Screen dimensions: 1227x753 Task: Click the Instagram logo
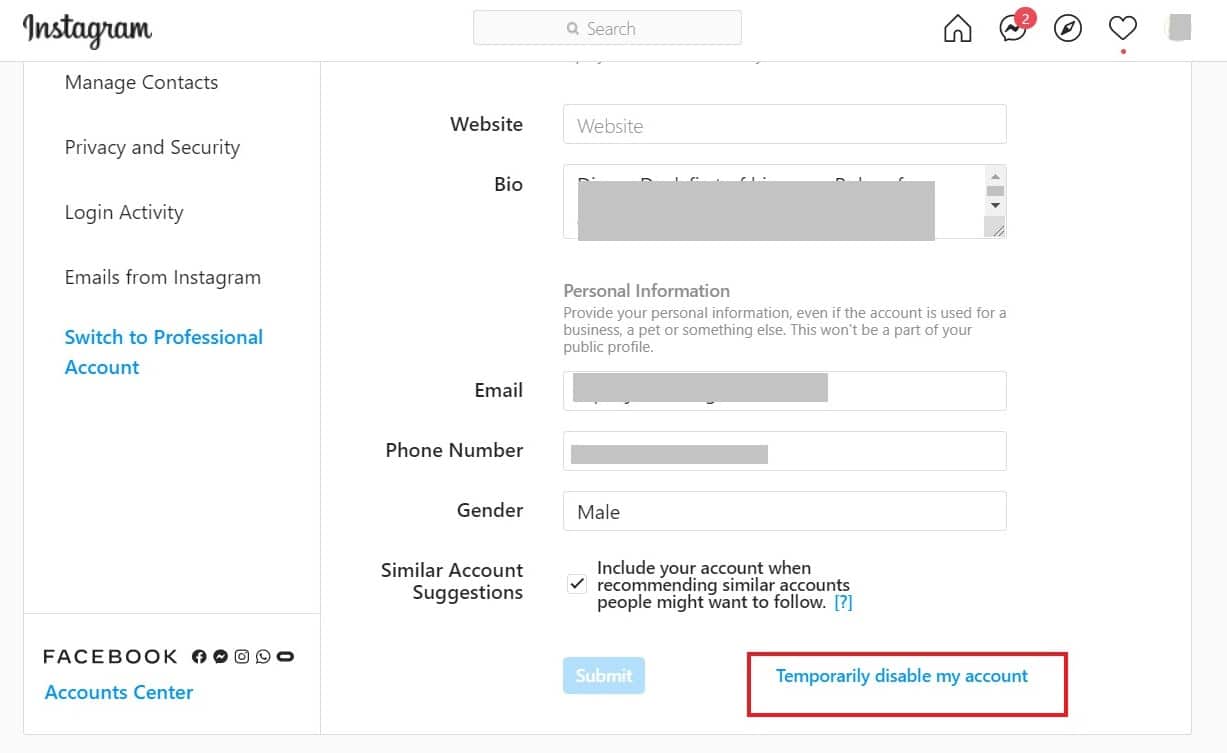[x=85, y=29]
